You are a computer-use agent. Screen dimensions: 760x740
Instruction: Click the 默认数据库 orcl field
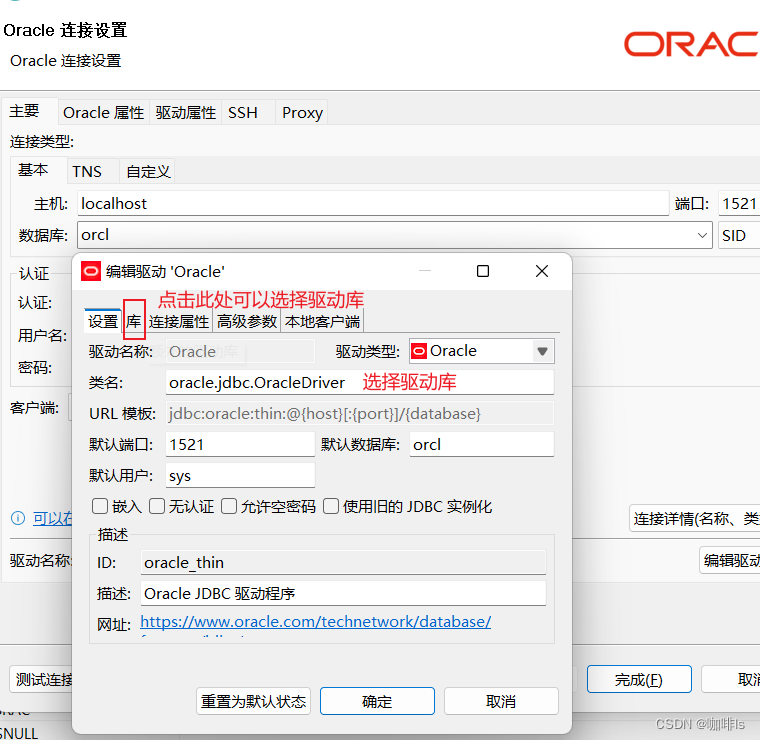(482, 444)
